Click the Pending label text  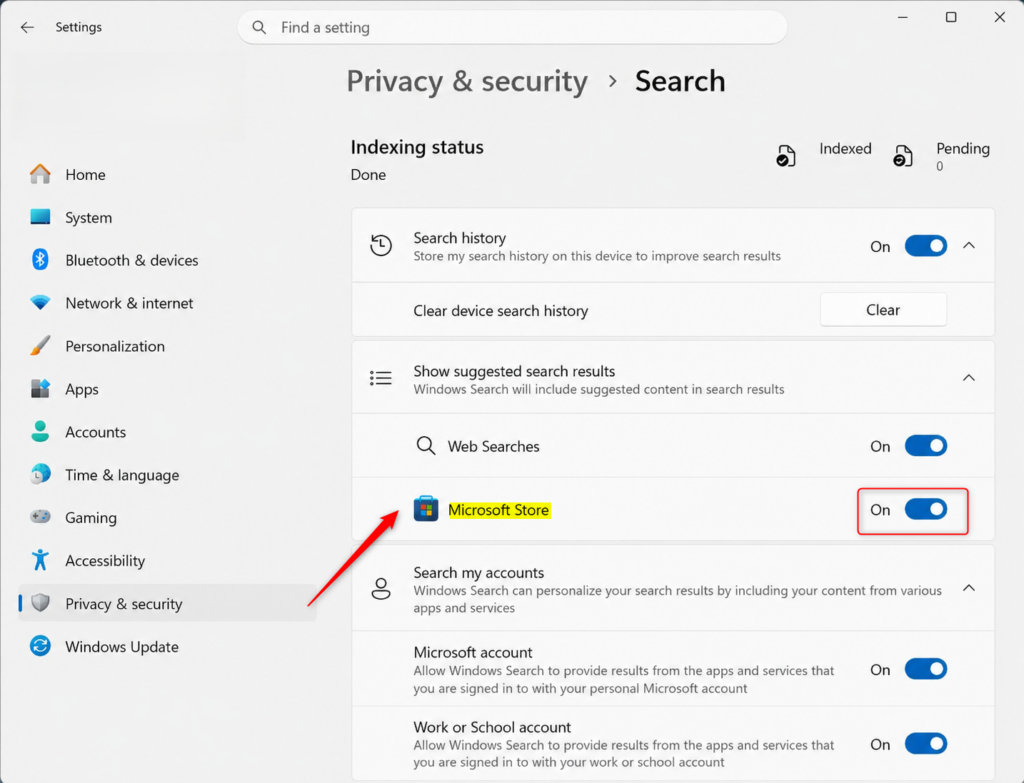click(x=963, y=149)
